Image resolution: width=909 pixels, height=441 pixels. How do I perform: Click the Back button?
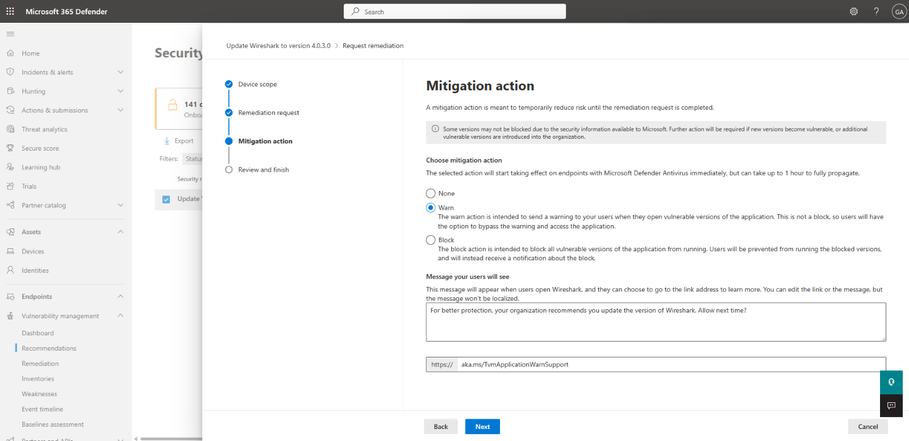[x=441, y=427]
